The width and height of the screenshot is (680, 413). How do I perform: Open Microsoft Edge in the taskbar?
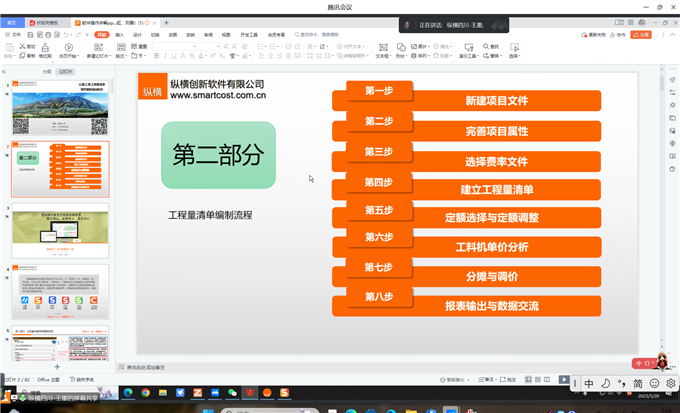click(x=128, y=393)
